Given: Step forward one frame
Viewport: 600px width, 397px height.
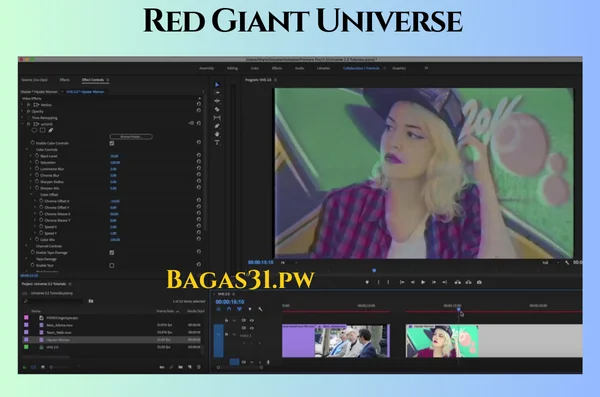Looking at the screenshot, I should pos(434,282).
